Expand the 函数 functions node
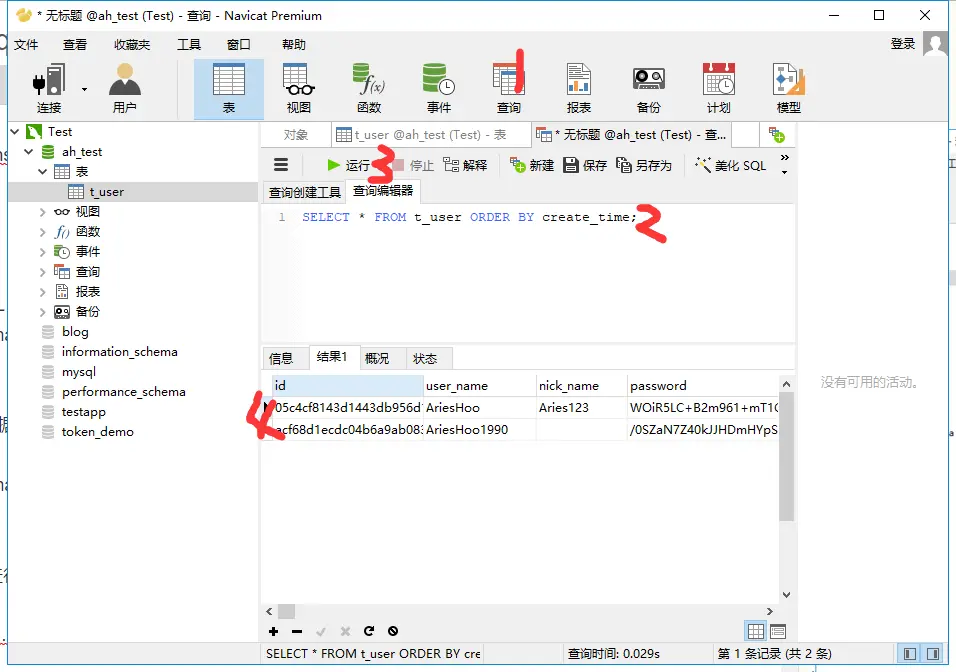956x672 pixels. coord(42,232)
